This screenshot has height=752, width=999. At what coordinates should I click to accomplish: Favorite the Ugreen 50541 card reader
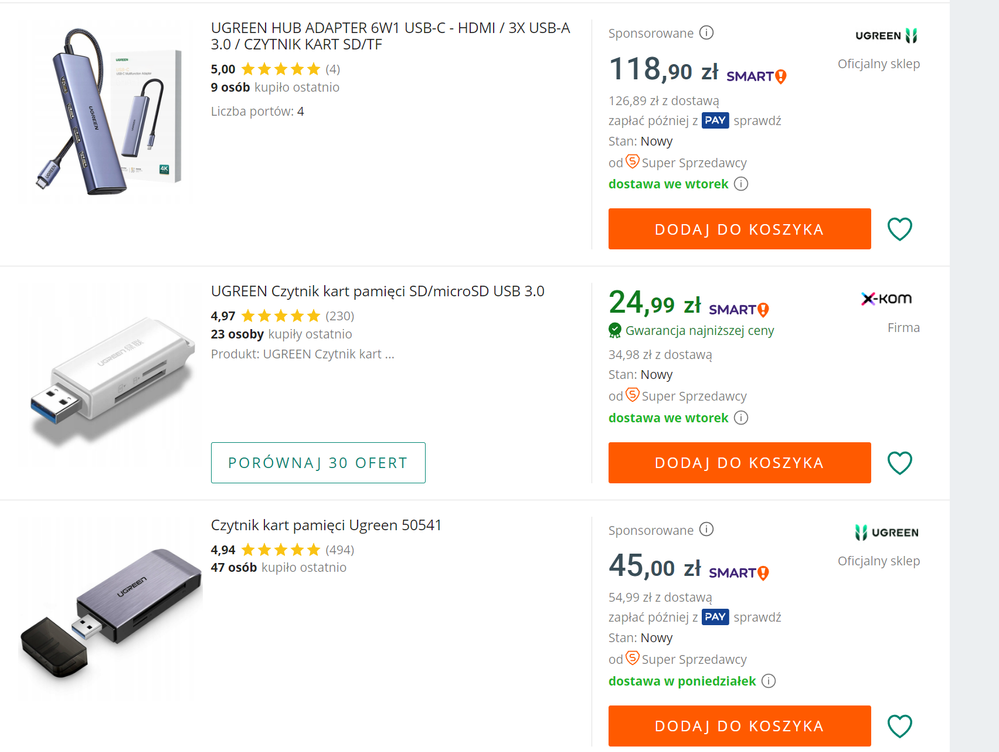(x=900, y=726)
